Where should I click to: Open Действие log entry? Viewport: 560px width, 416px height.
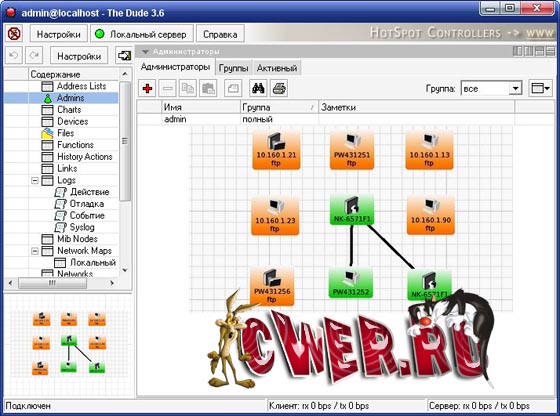(x=89, y=192)
